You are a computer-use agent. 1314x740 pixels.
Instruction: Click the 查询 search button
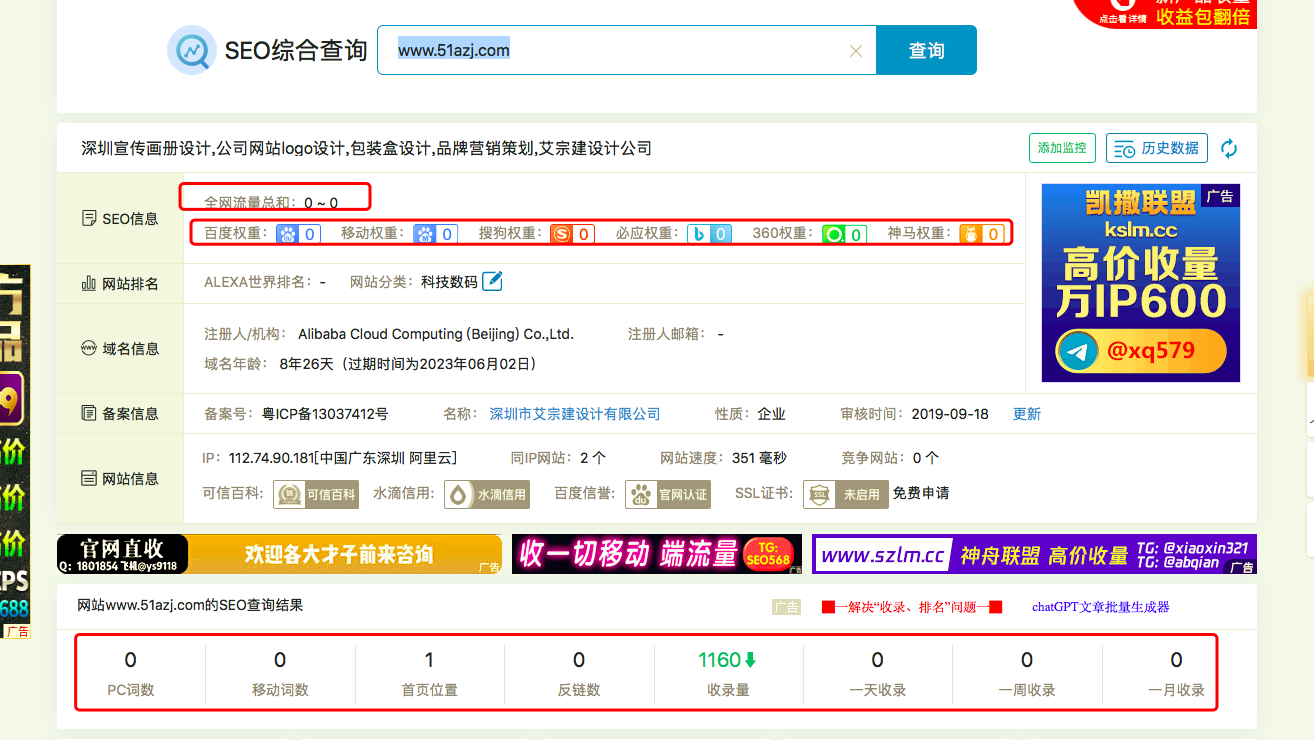926,49
